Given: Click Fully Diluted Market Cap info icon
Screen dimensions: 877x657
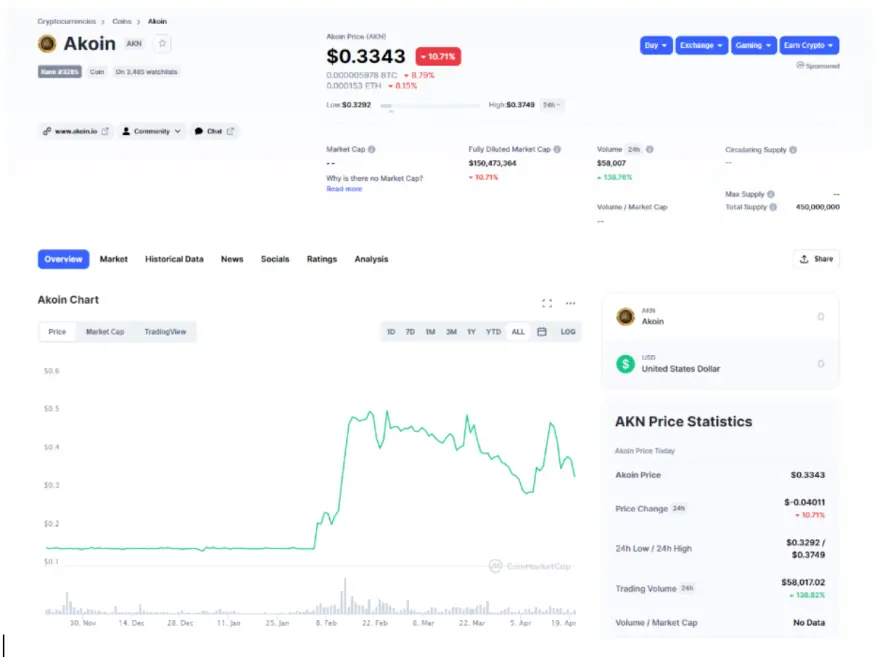Looking at the screenshot, I should [x=557, y=149].
